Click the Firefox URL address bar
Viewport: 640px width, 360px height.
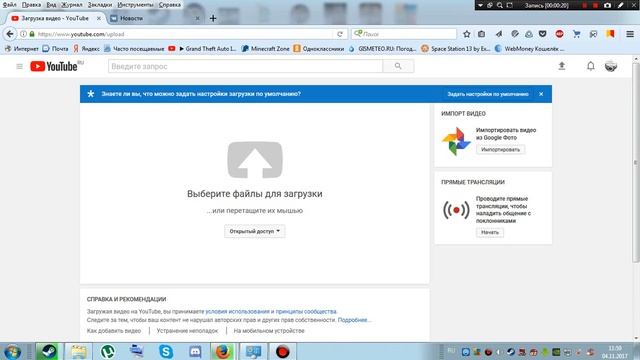[x=184, y=34]
